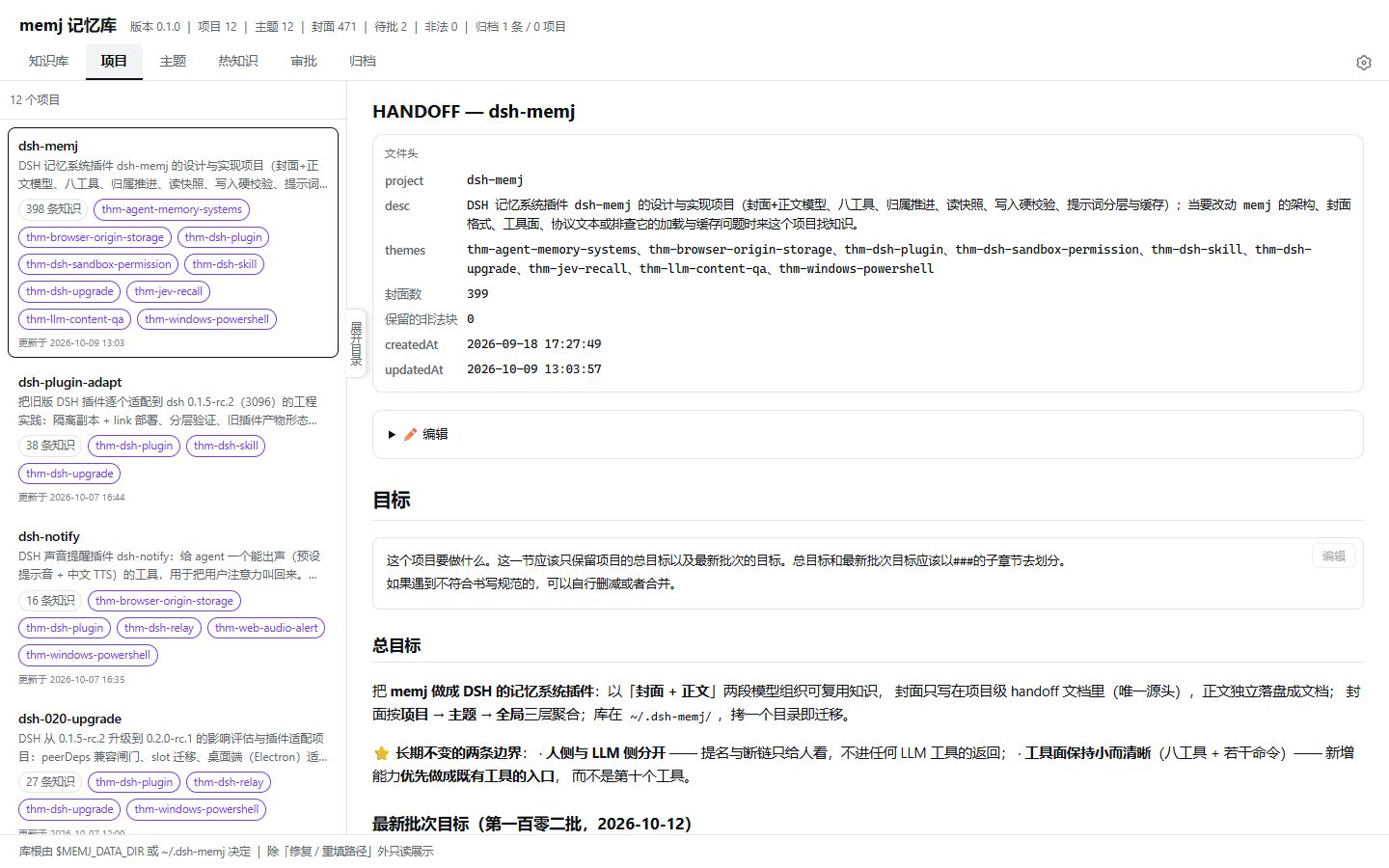The image size is (1389, 868).
Task: Open the dsh-020-upgrade project
Action: [69, 719]
